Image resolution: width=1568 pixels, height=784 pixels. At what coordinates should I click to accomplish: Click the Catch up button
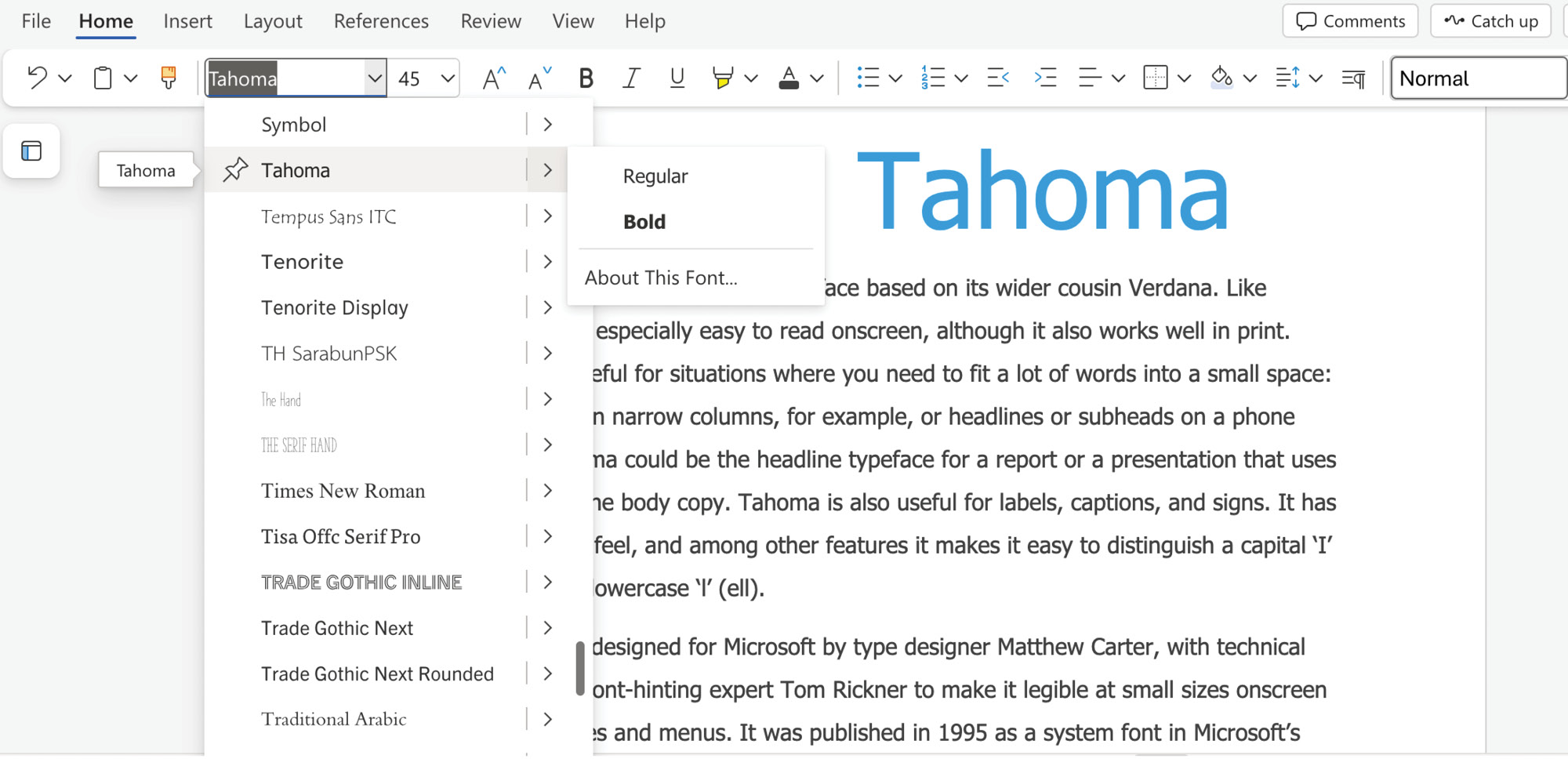[1490, 21]
